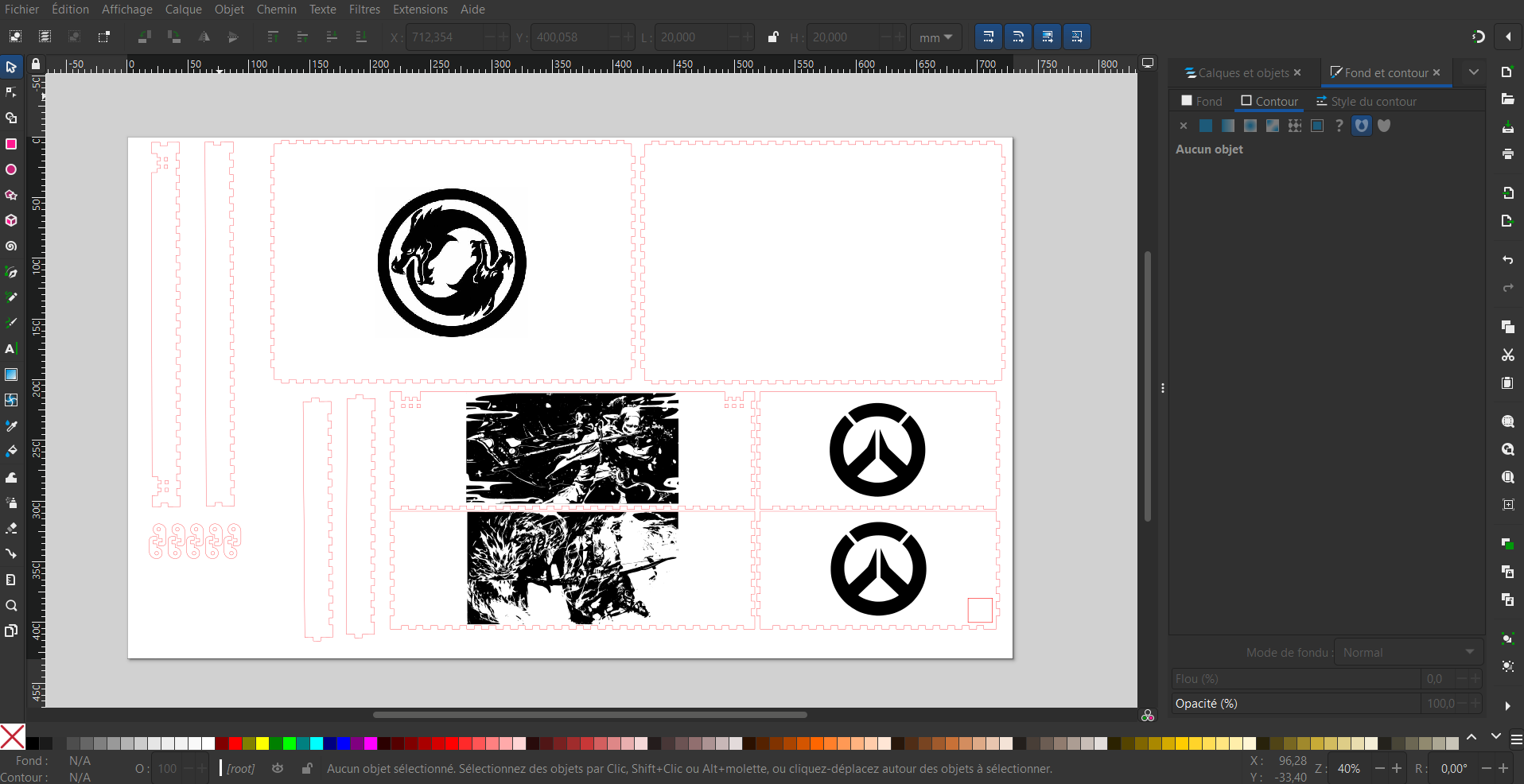Click the Undo icon

pyautogui.click(x=1507, y=260)
